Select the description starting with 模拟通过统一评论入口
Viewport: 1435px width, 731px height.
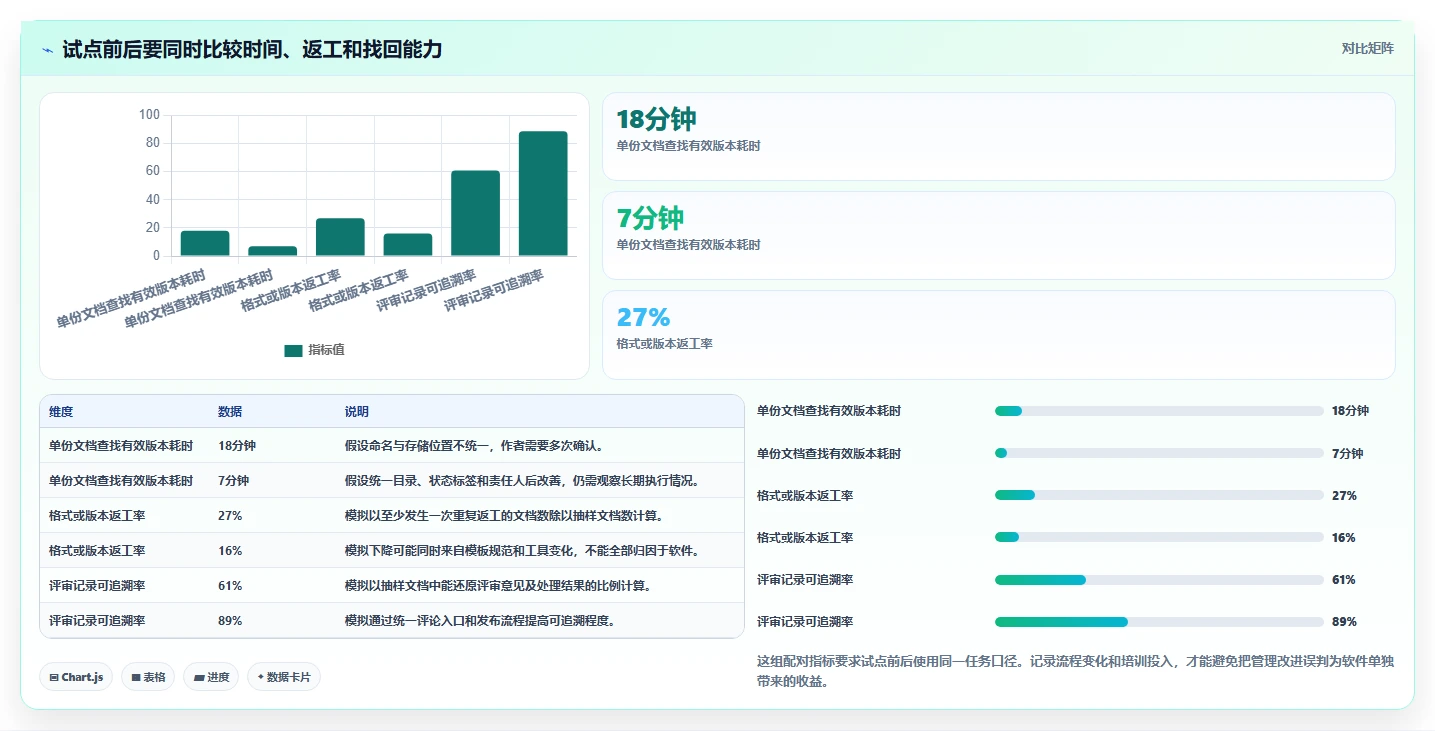pos(480,621)
